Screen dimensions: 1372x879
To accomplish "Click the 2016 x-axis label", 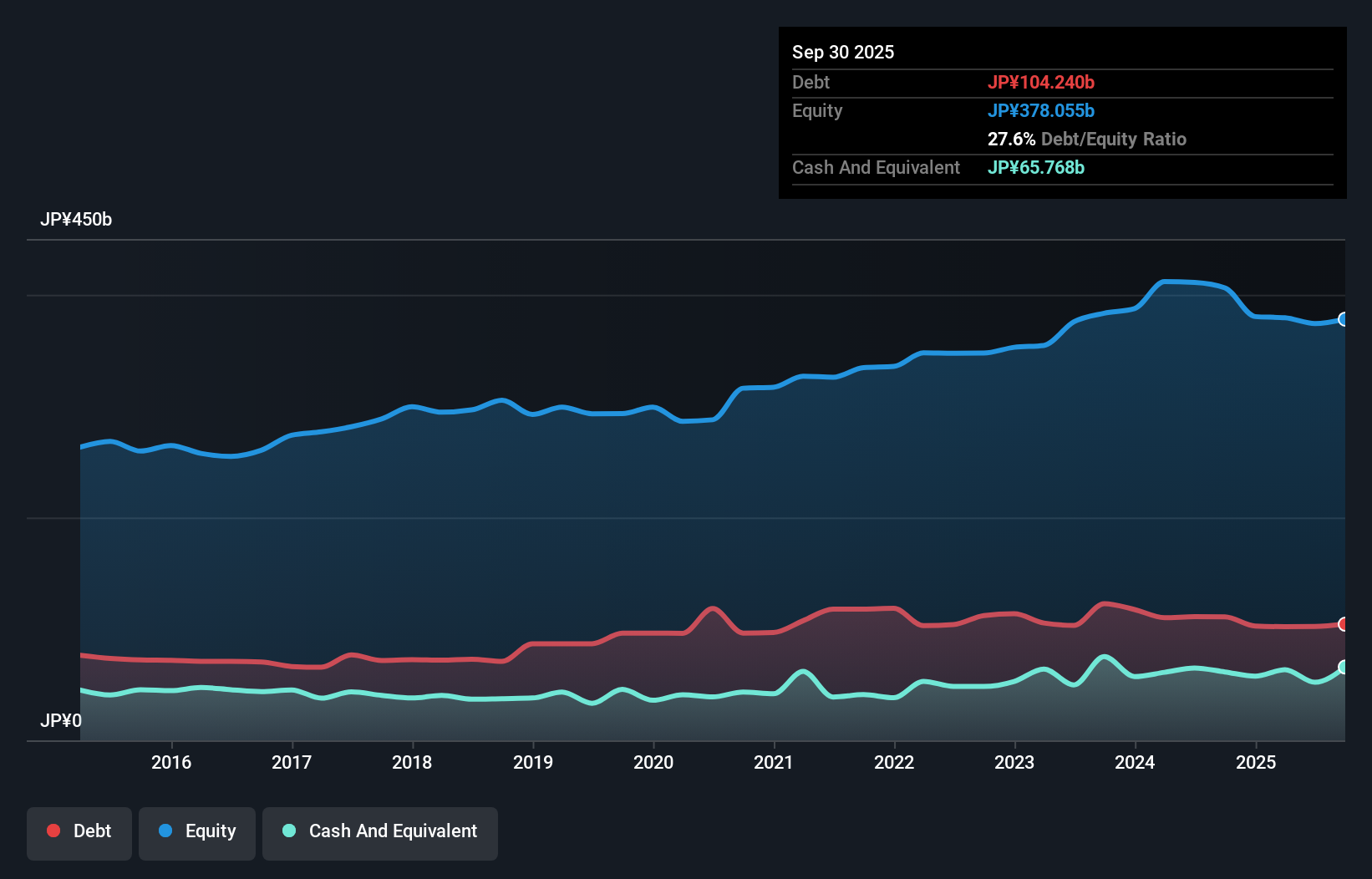I will [x=171, y=762].
